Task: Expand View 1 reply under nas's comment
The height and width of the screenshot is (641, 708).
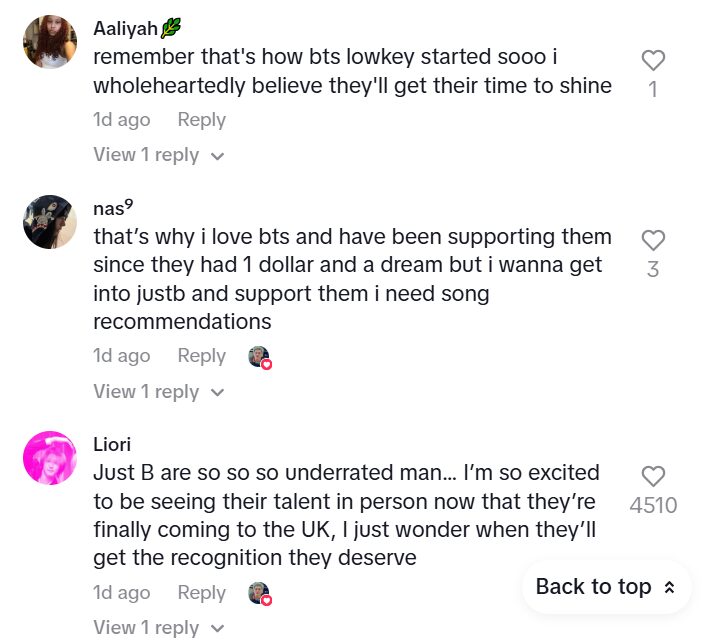Action: tap(158, 391)
